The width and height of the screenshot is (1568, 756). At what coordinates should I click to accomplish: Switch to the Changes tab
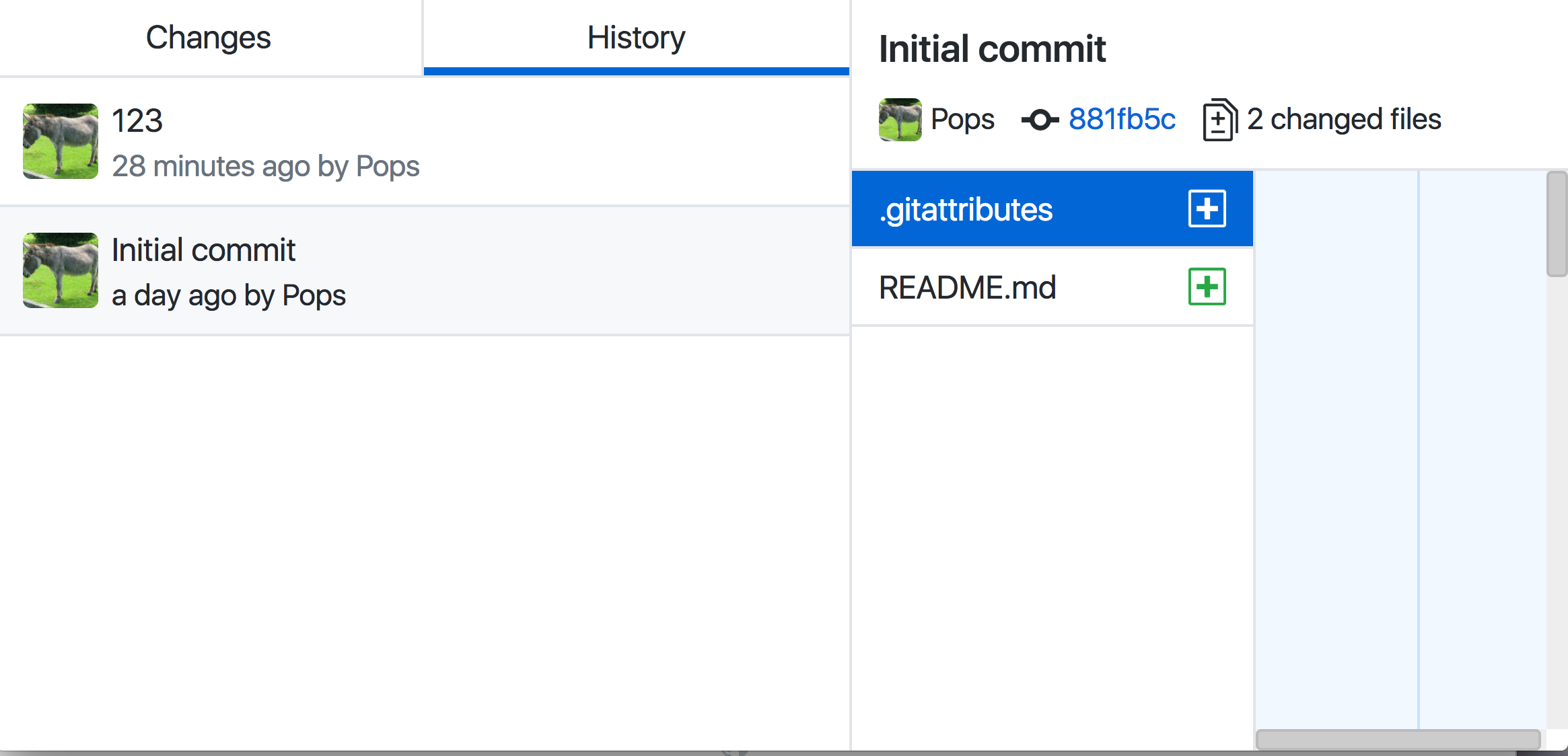(207, 37)
